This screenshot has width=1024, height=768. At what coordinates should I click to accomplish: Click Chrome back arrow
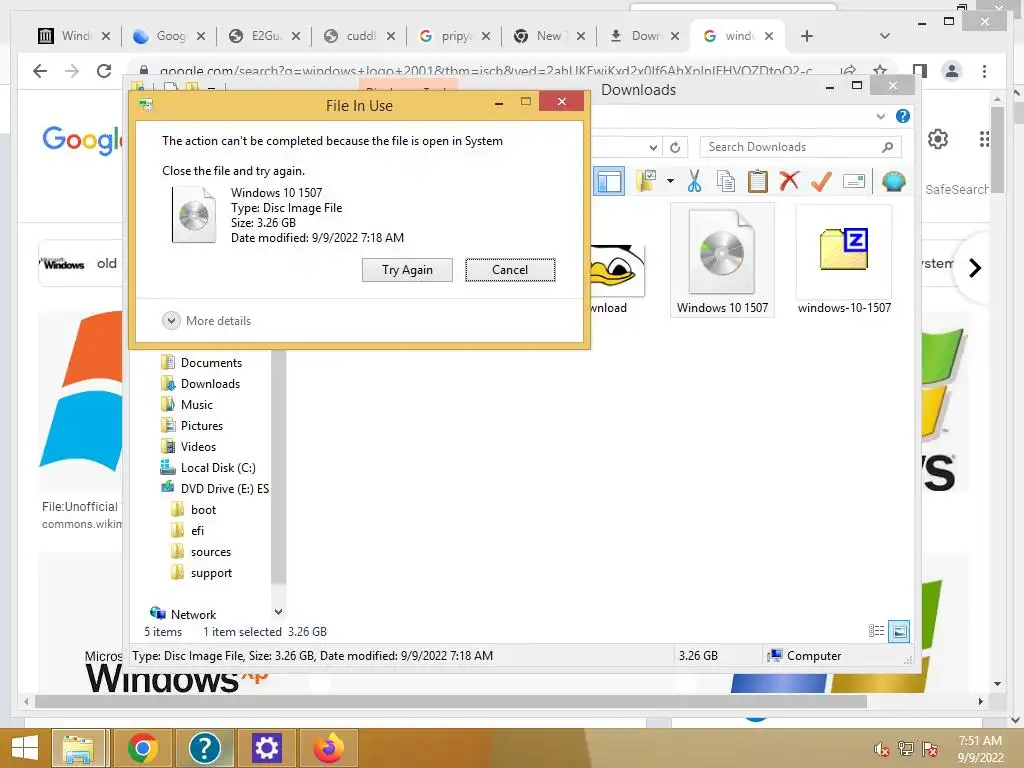[x=40, y=71]
